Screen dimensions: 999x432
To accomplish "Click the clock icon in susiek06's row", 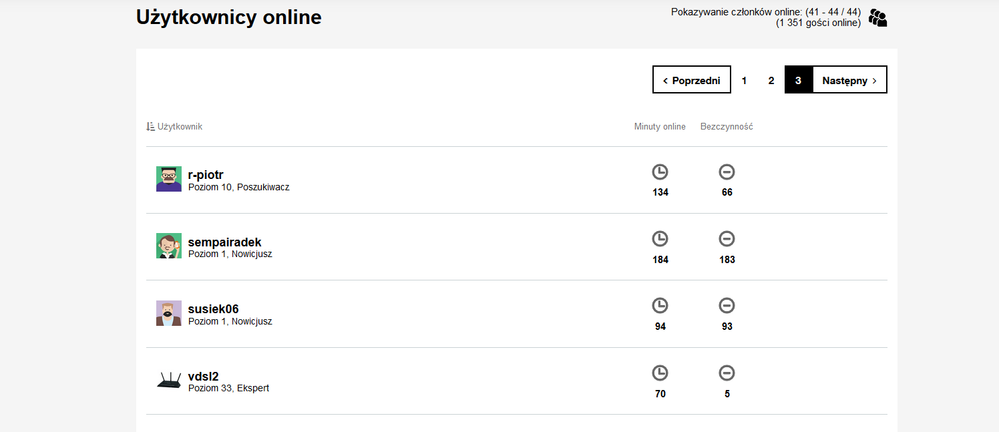I will pos(660,306).
